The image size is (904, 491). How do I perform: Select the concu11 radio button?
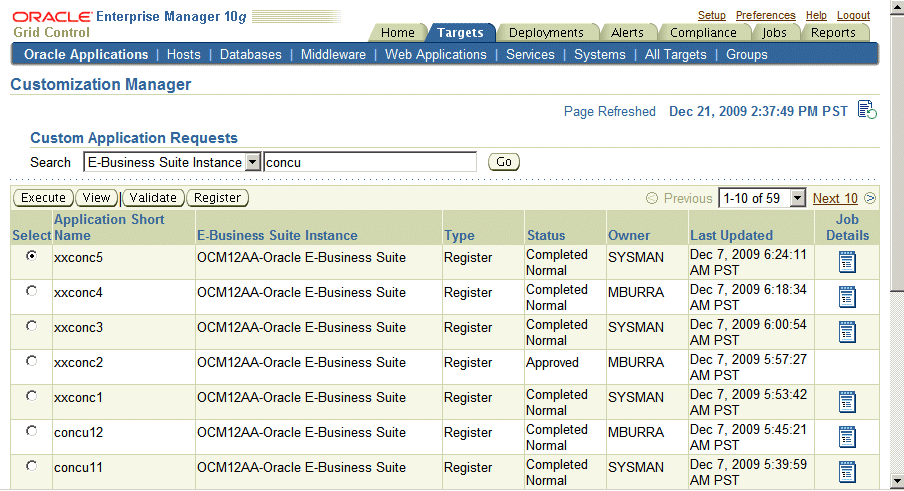coord(32,466)
